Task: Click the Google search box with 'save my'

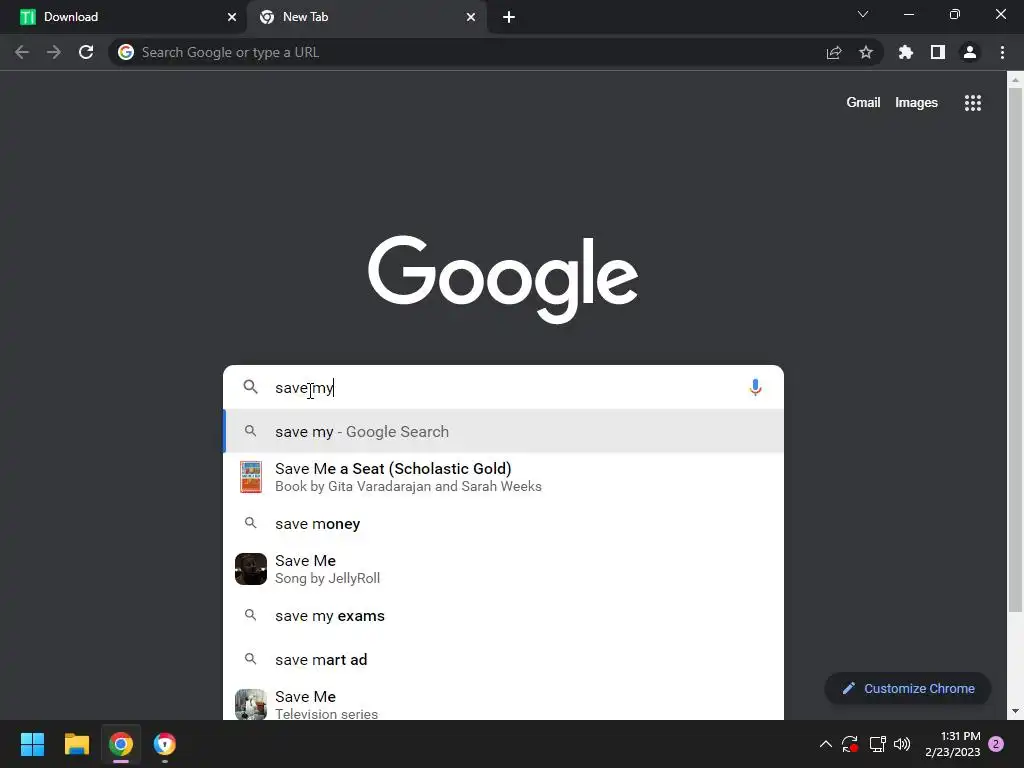Action: 503,387
